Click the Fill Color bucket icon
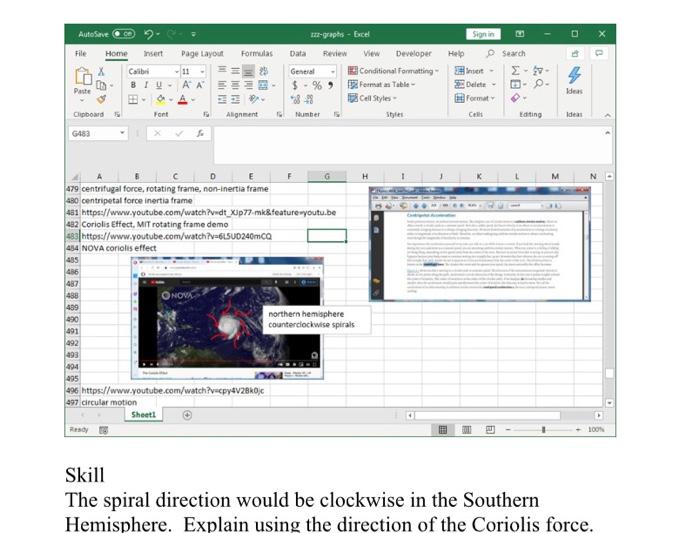 coord(161,99)
